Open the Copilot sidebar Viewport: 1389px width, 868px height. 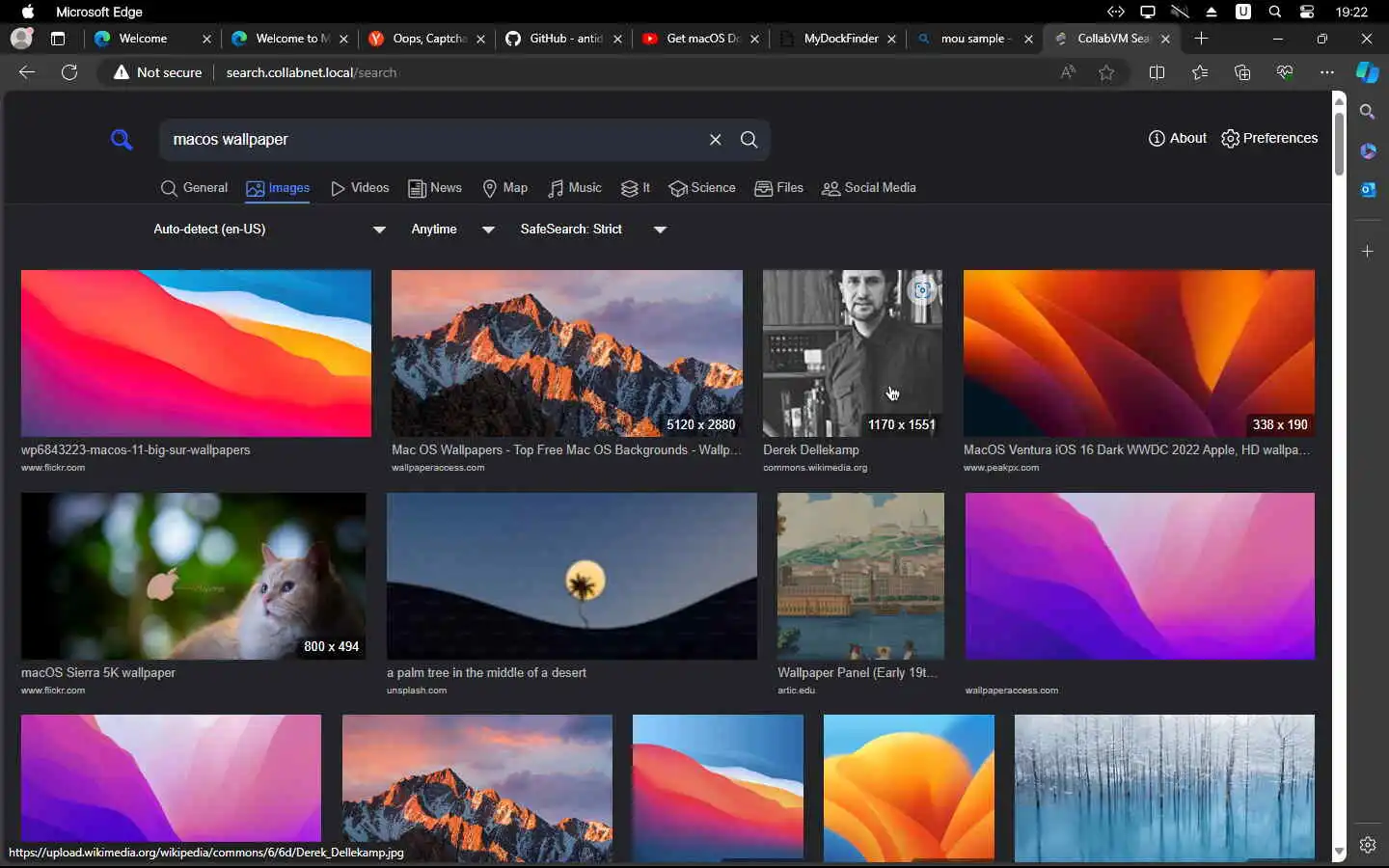tap(1368, 72)
